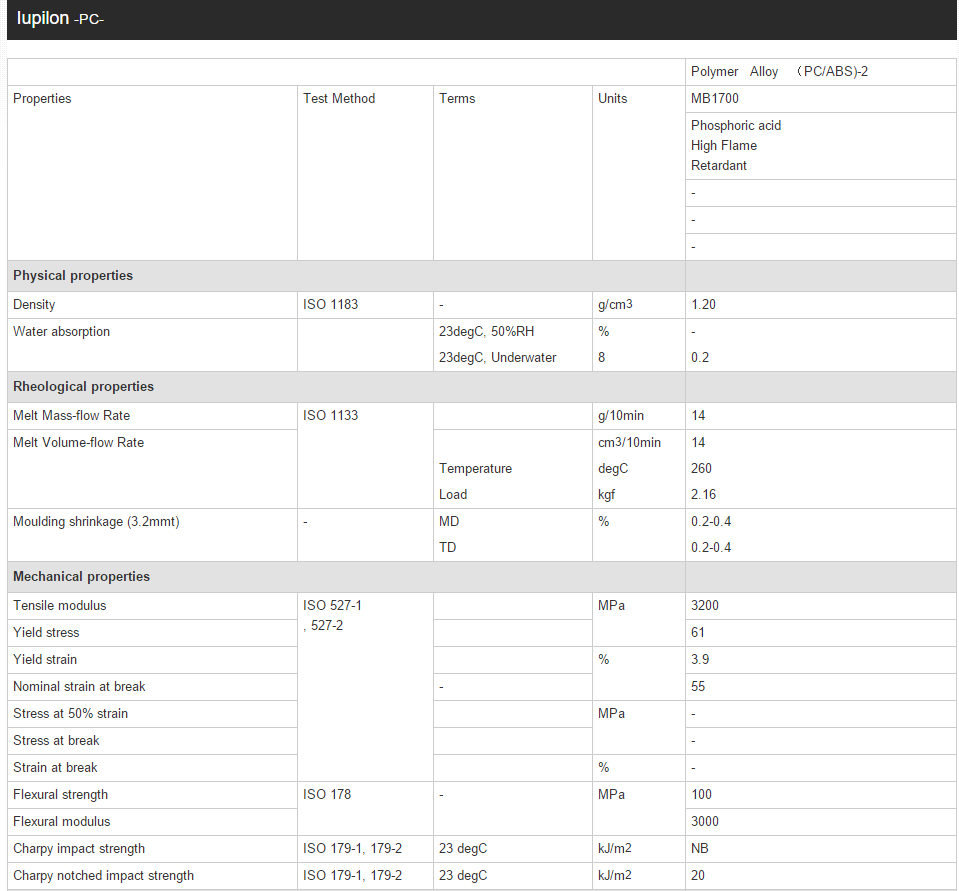Click the Terms column header

(457, 99)
